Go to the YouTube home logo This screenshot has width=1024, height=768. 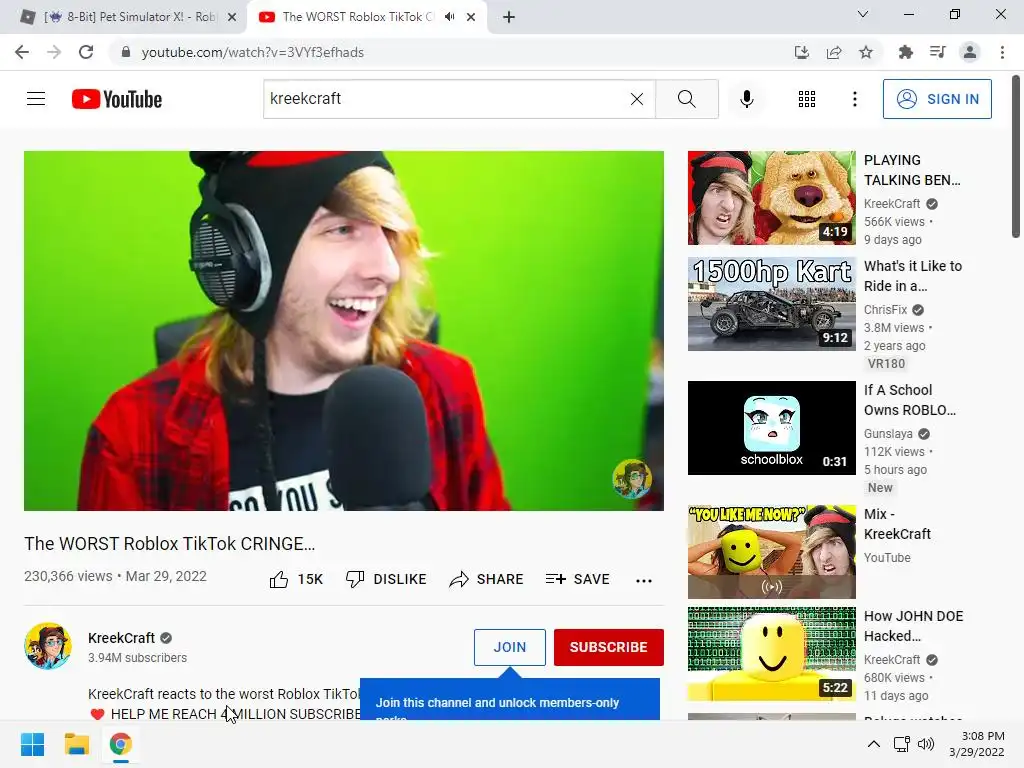[117, 99]
